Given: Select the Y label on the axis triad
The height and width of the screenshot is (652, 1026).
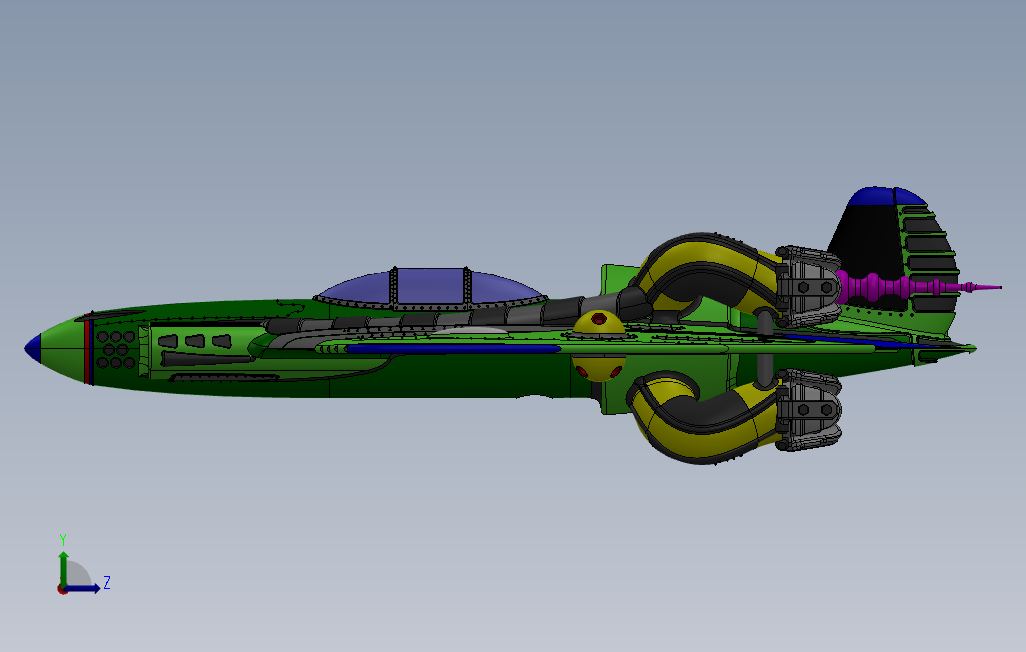Looking at the screenshot, I should coord(63,540).
